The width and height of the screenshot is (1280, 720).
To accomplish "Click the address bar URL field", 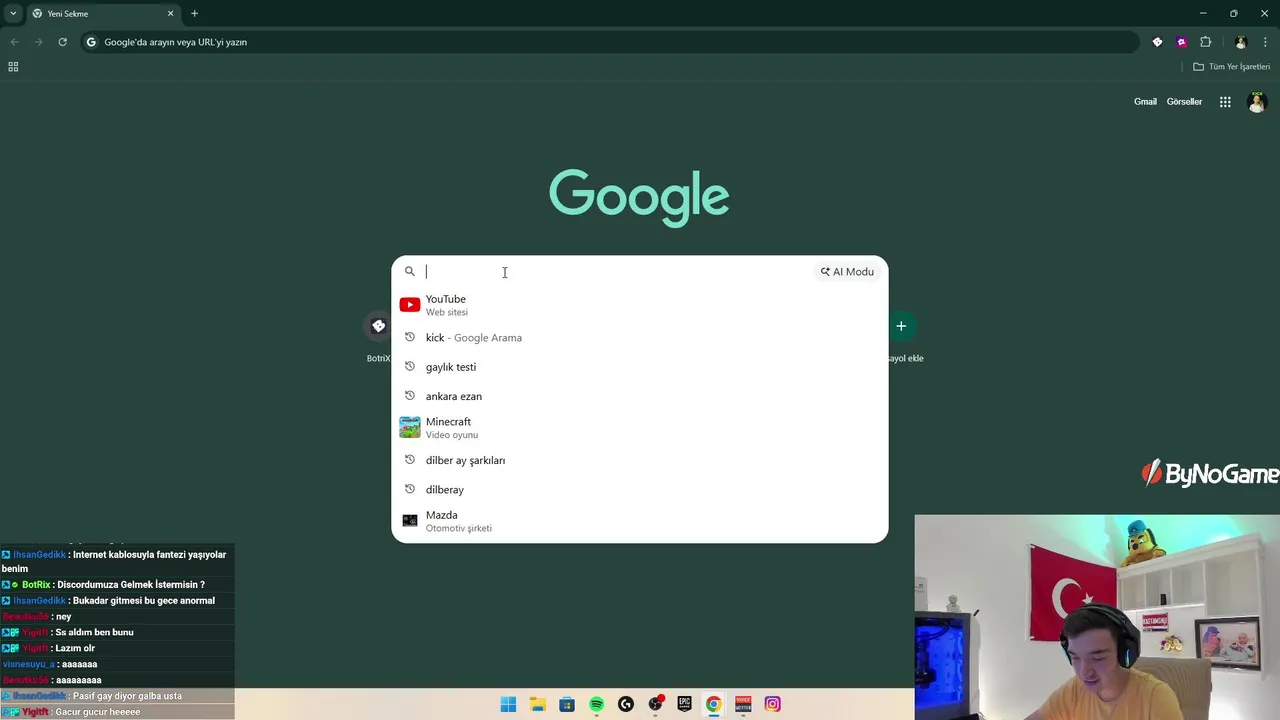I will click(x=610, y=42).
